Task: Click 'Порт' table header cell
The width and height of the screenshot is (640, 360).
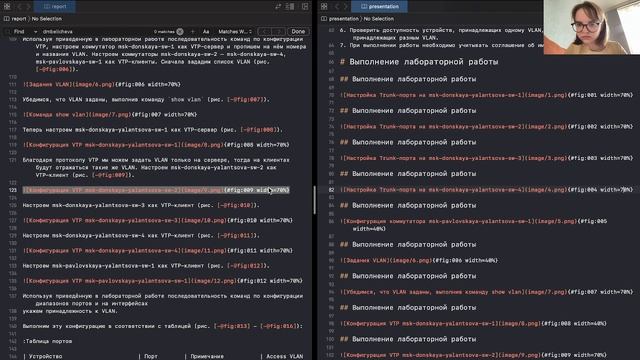Action: (151, 356)
